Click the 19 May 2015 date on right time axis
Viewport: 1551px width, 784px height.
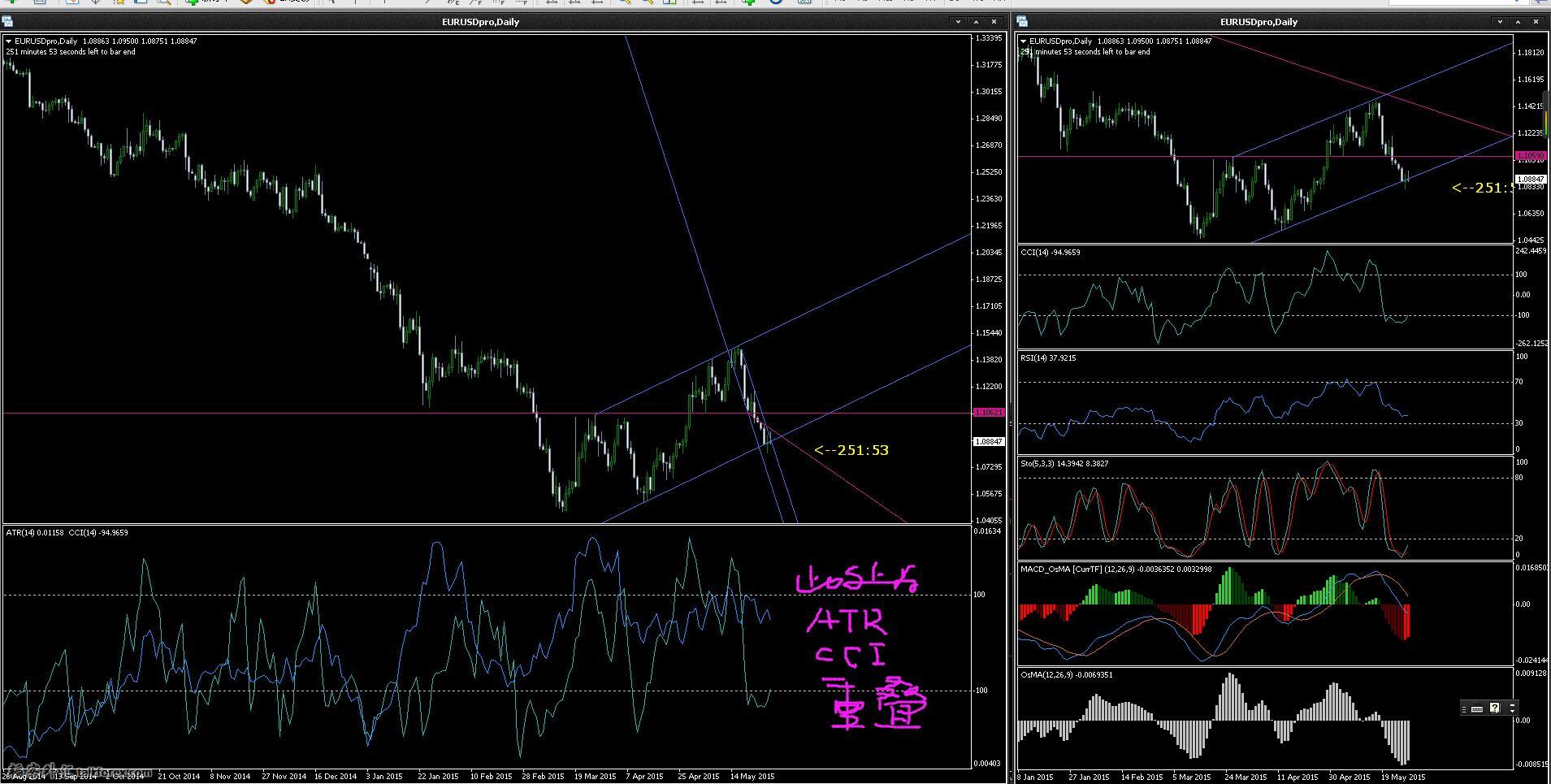pos(1402,778)
